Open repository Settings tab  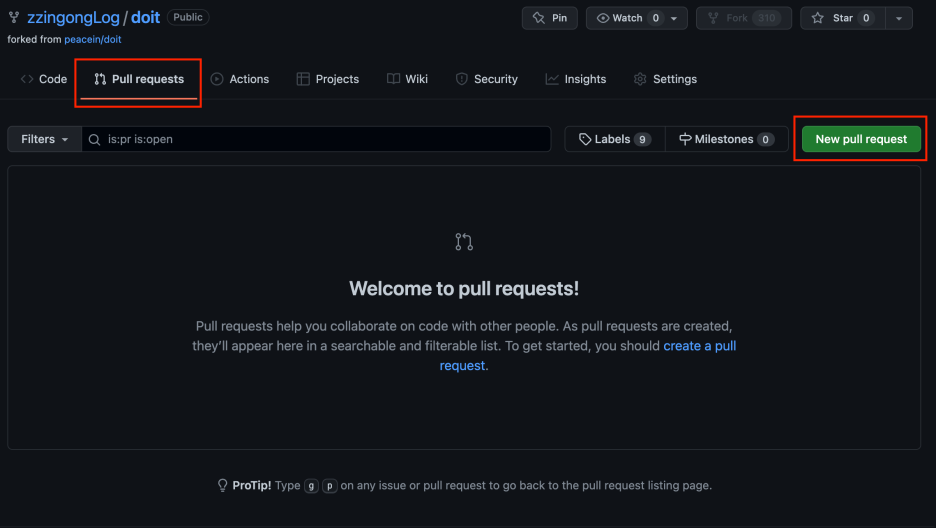665,79
